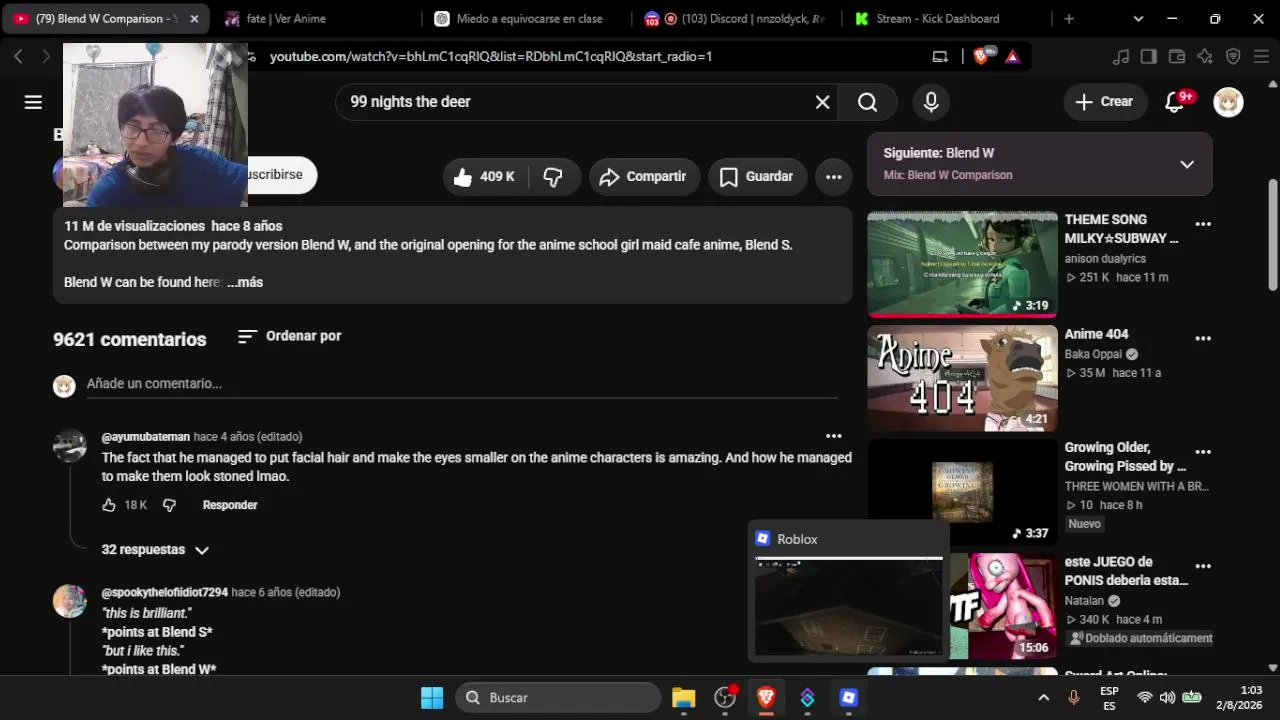This screenshot has width=1280, height=720.
Task: Open a new browser tab
Action: point(1069,19)
